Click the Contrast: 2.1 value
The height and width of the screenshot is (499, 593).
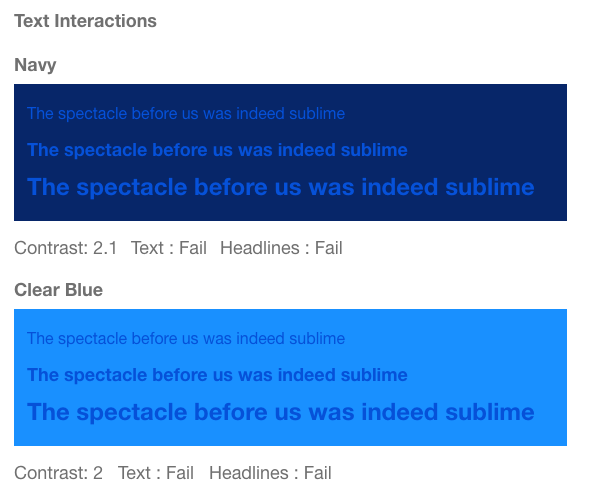[x=65, y=248]
